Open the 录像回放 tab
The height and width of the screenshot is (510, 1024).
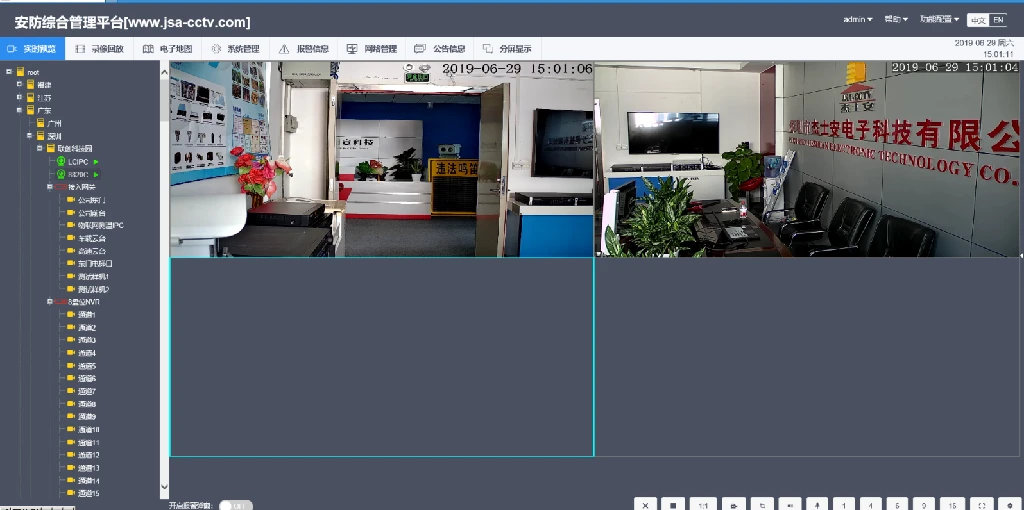coord(100,49)
